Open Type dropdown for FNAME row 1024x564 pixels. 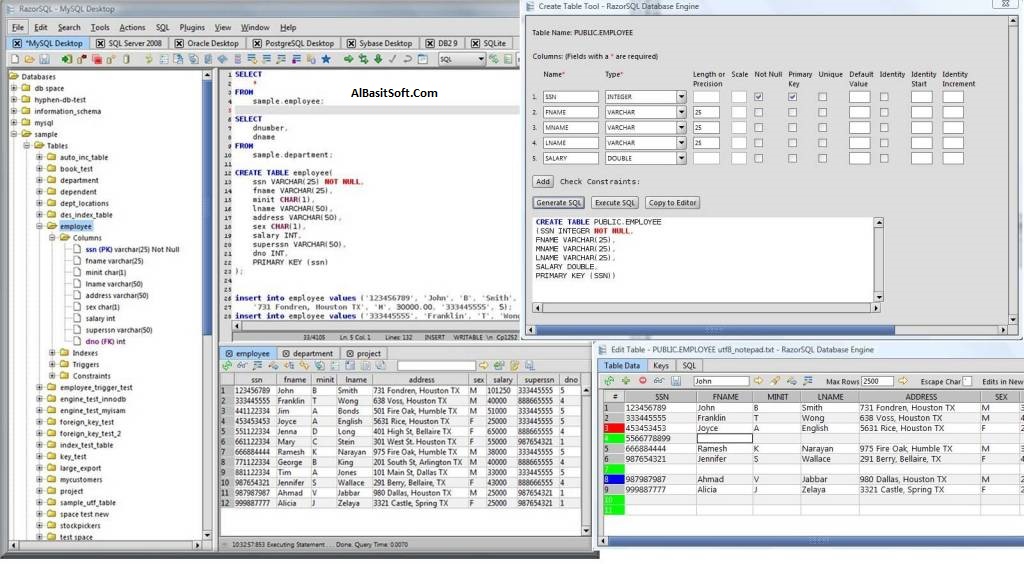[681, 112]
